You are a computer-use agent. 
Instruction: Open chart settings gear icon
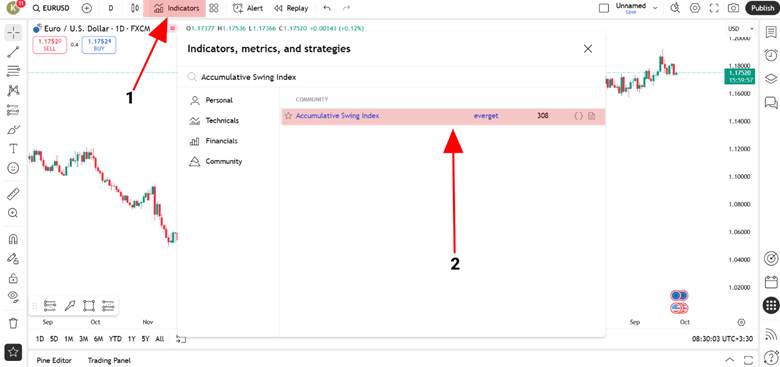point(695,8)
